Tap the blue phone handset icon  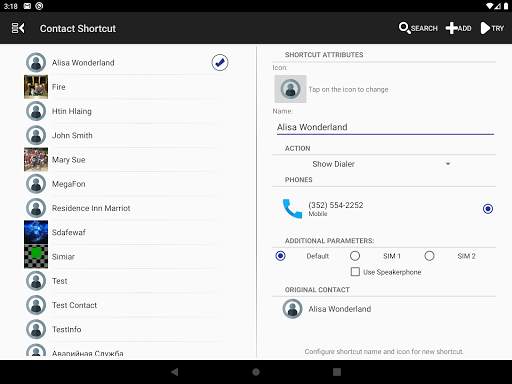tap(292, 209)
